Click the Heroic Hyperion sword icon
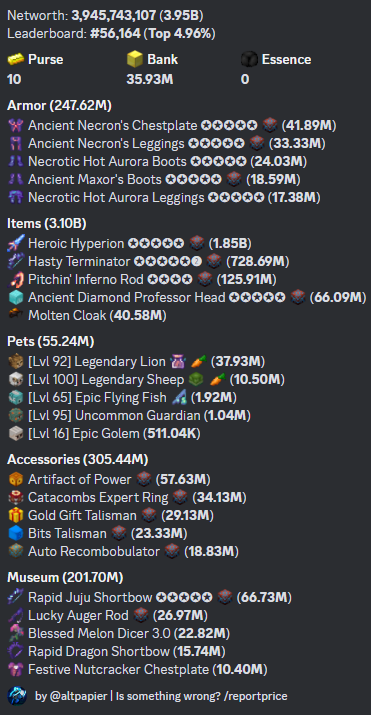371x715 pixels. point(15,244)
